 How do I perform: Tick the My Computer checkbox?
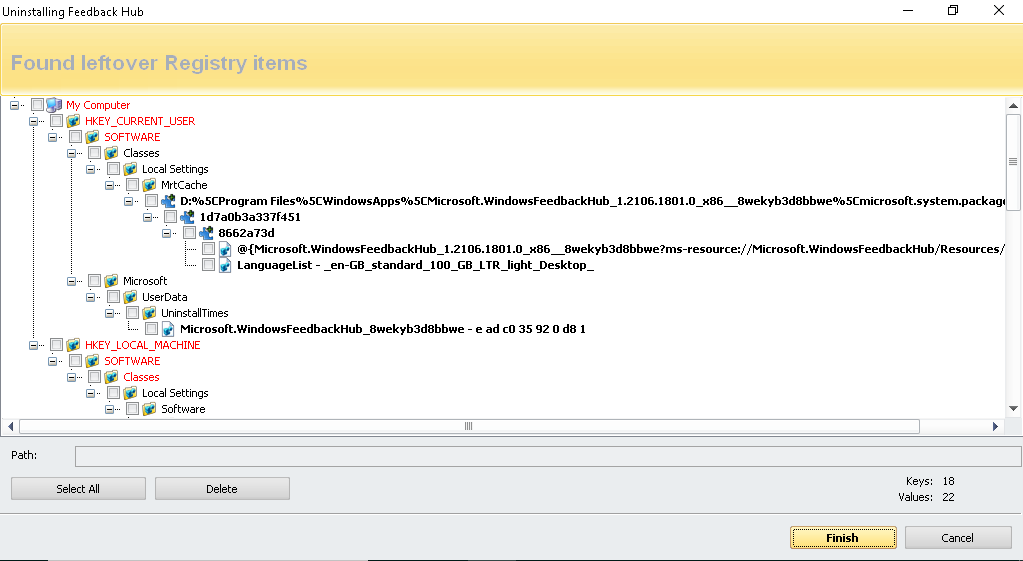pos(37,105)
